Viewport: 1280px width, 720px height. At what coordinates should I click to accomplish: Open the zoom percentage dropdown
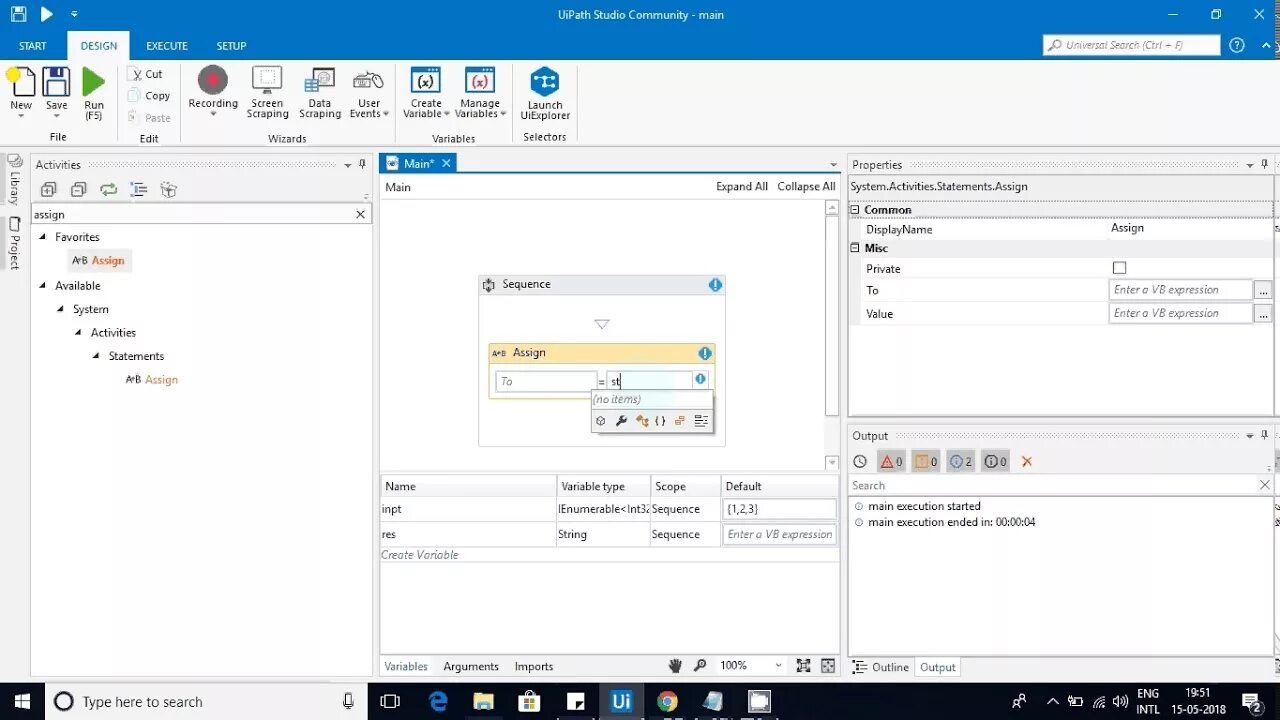point(778,666)
